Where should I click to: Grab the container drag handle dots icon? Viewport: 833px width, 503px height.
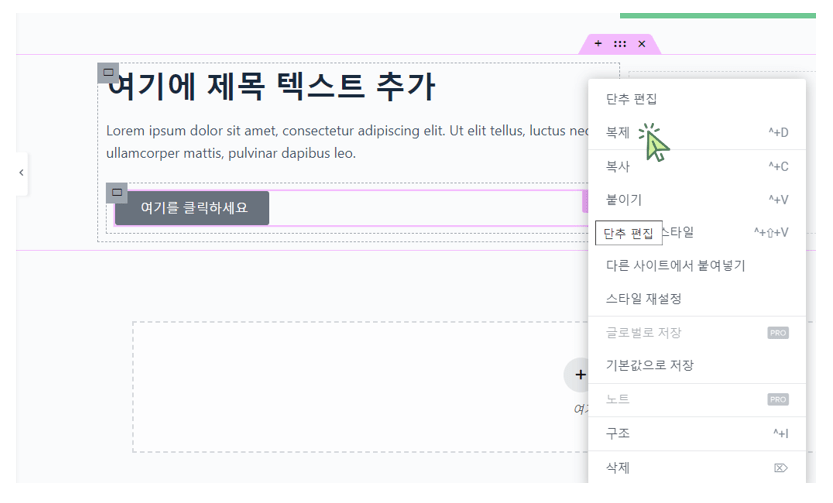coord(620,44)
